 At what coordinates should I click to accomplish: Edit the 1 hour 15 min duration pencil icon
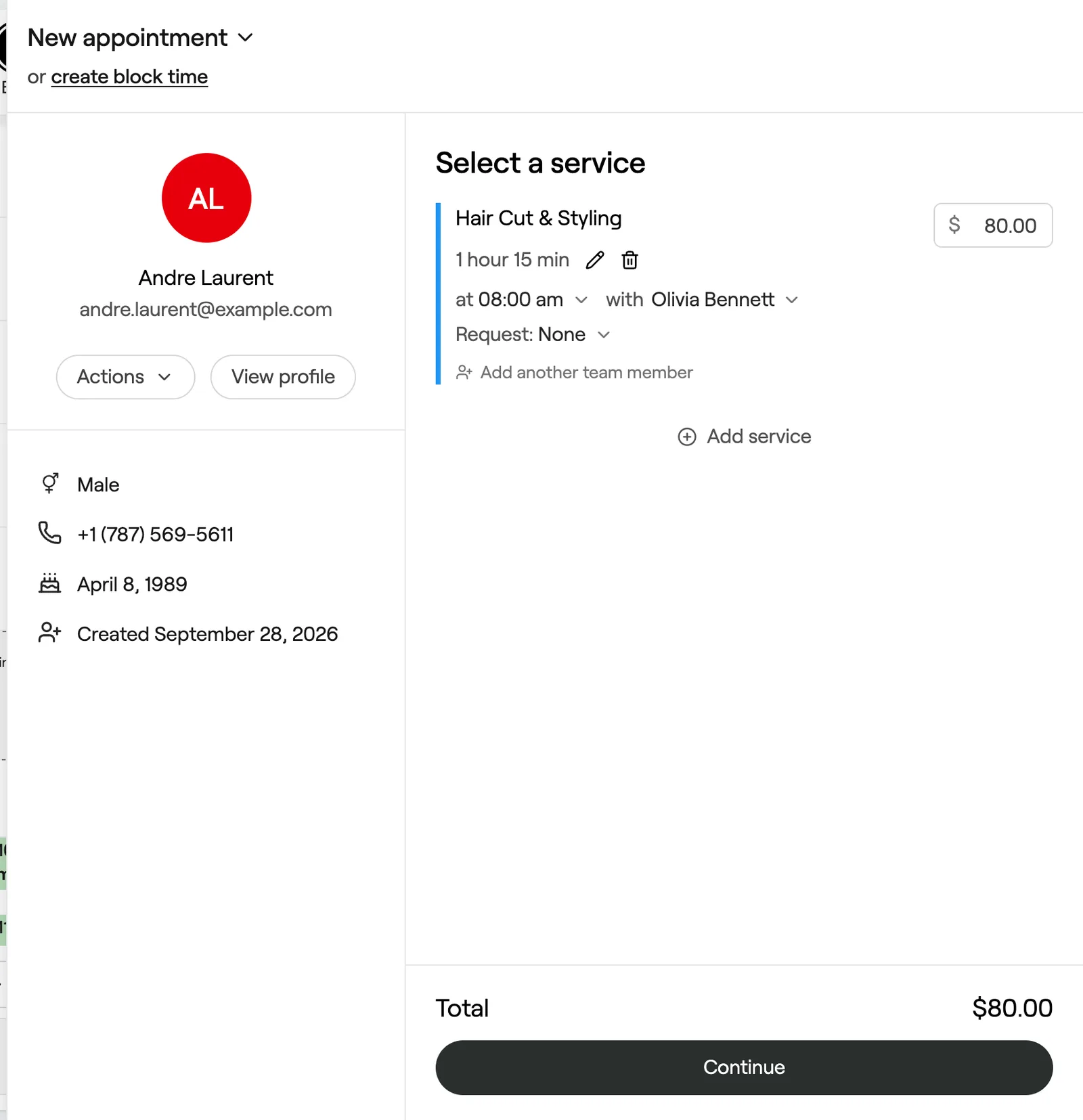tap(595, 260)
